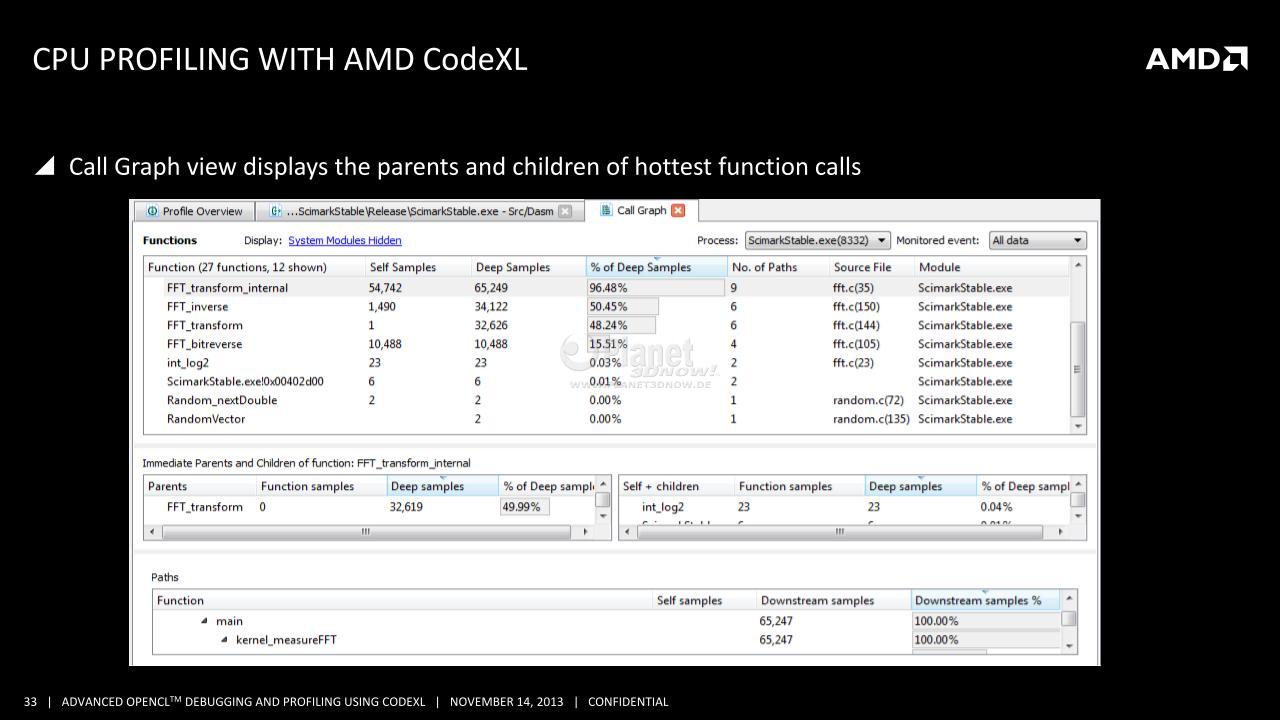Click the Src/Dasm tab icon

(276, 211)
